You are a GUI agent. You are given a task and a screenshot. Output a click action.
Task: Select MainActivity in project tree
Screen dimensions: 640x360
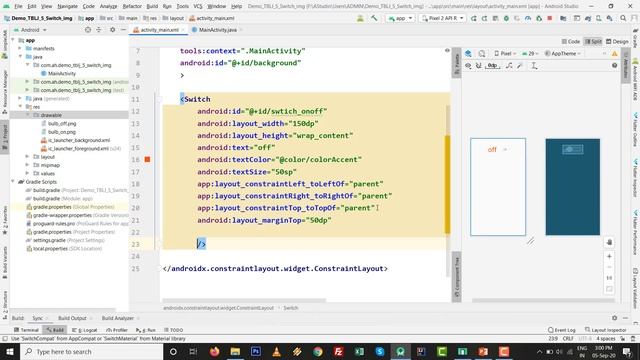[x=62, y=73]
